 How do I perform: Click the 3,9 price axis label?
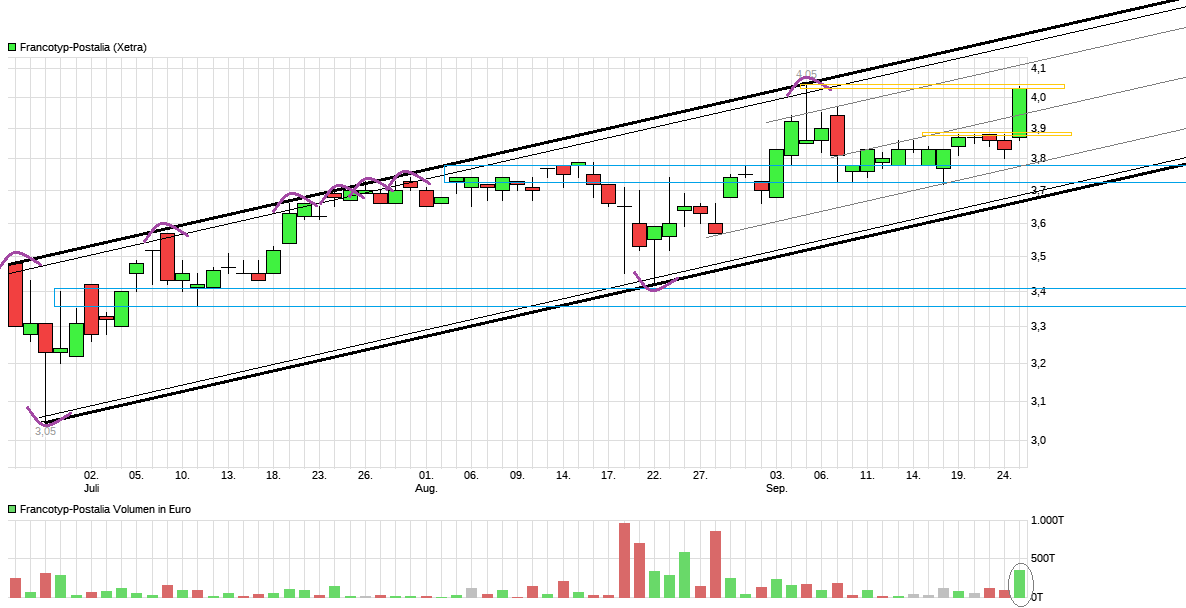tap(1039, 128)
